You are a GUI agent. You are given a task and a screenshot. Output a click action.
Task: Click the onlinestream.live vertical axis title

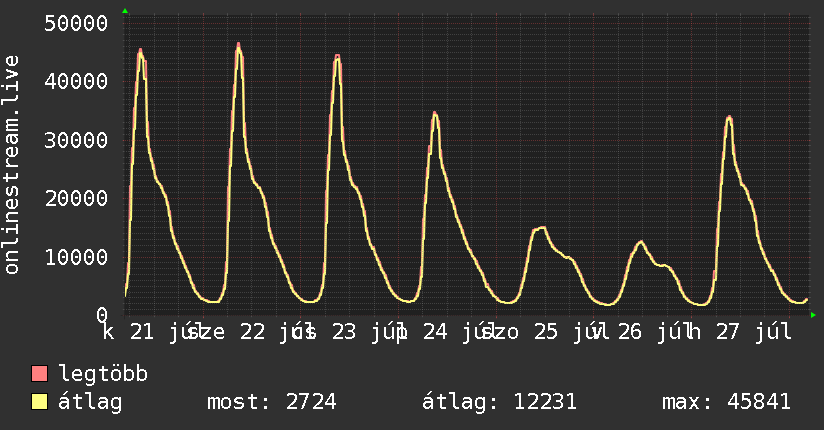tap(11, 165)
